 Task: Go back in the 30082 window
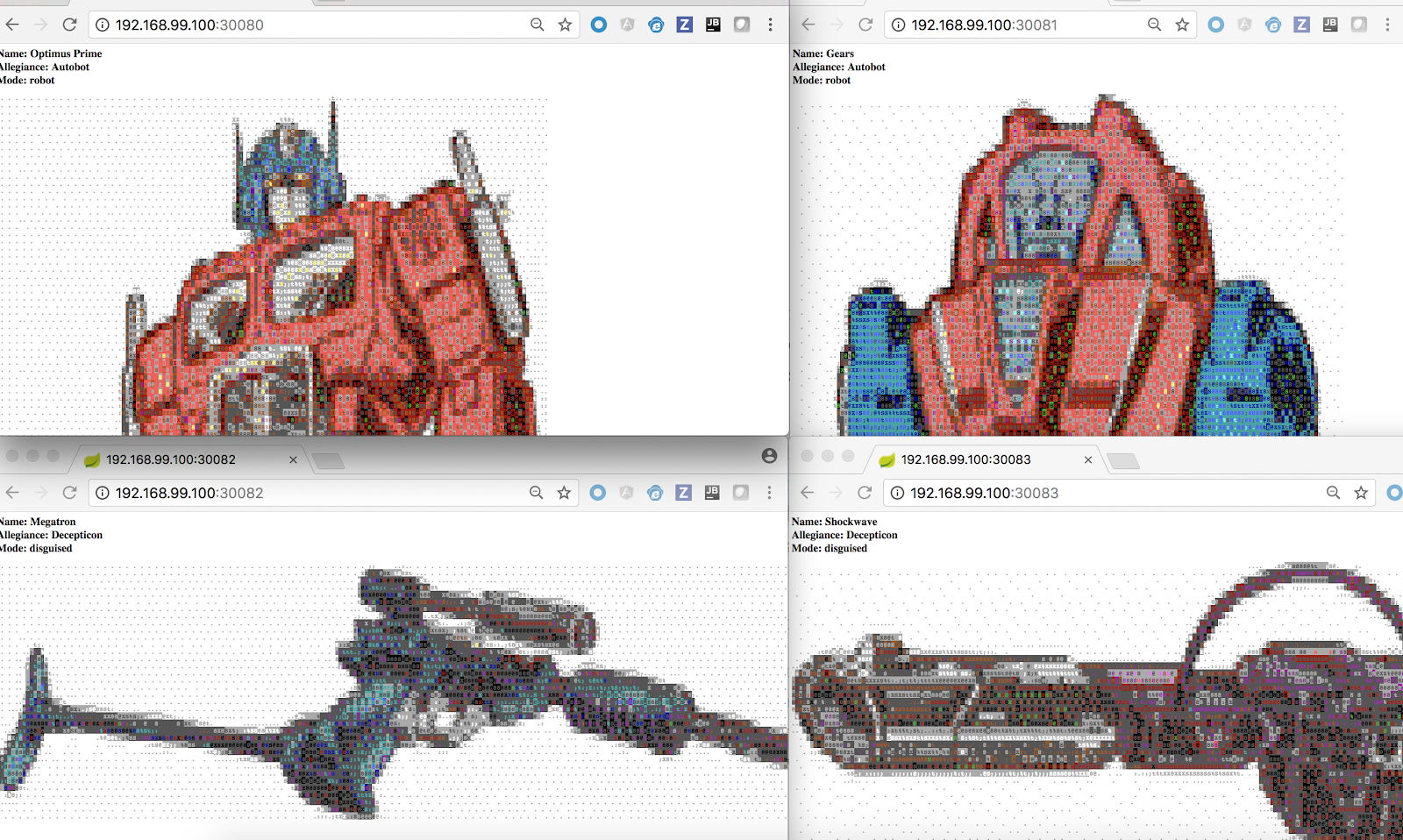pos(12,493)
